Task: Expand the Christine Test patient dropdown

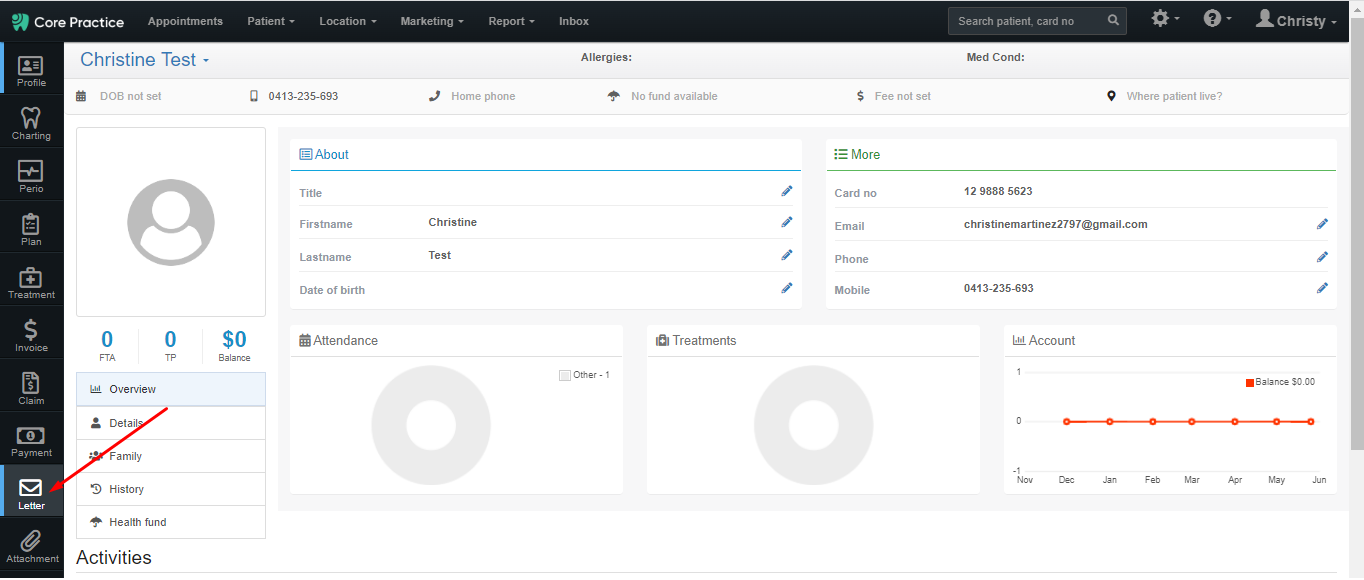Action: coord(145,60)
